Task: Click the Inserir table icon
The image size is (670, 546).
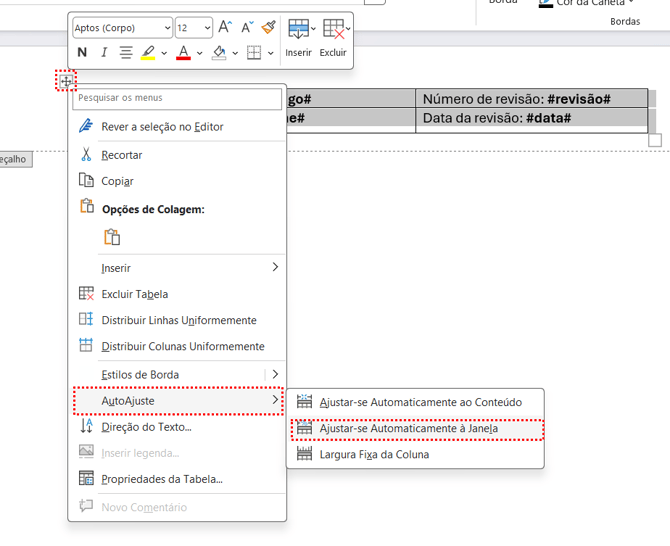Action: click(298, 29)
